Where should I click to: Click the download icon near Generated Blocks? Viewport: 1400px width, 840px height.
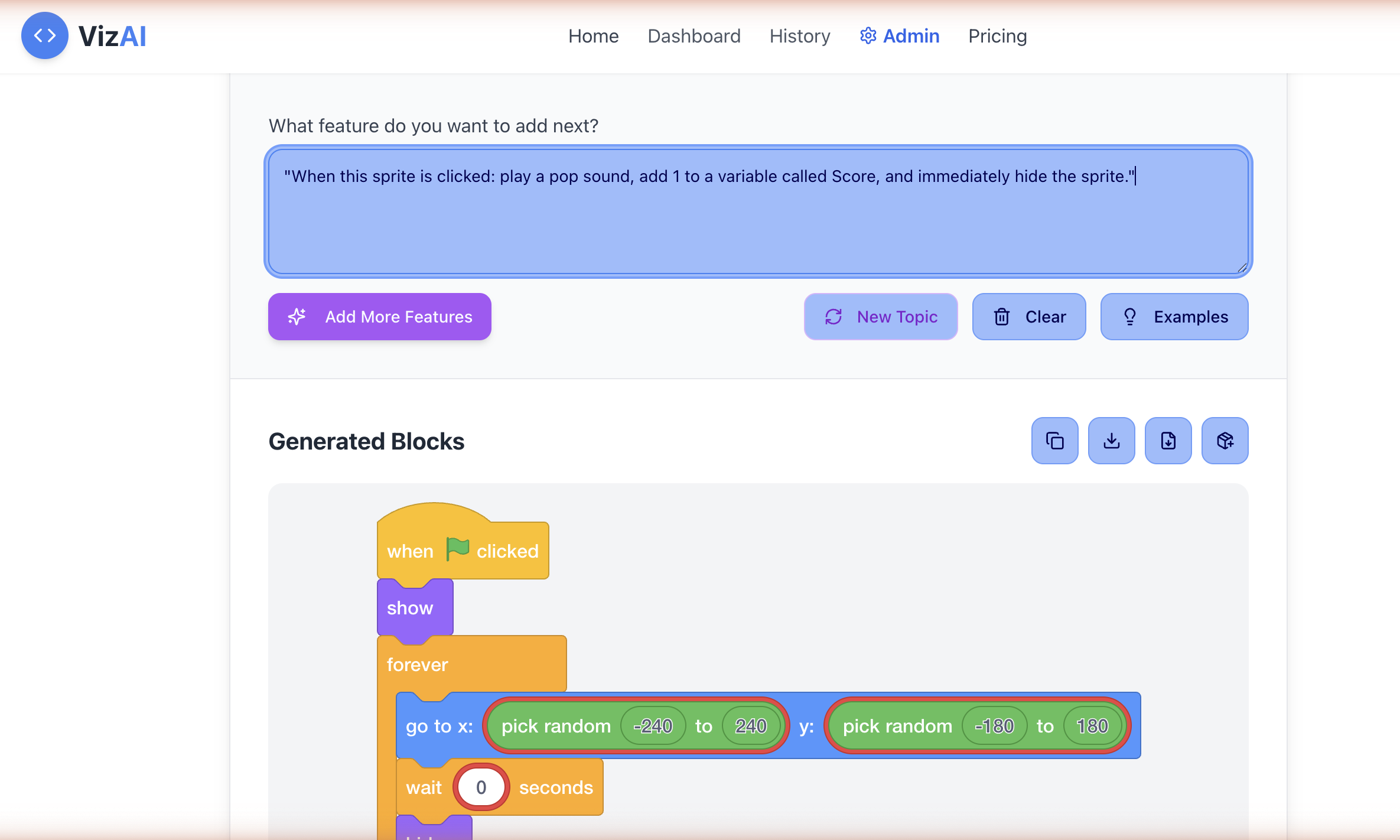[x=1111, y=440]
